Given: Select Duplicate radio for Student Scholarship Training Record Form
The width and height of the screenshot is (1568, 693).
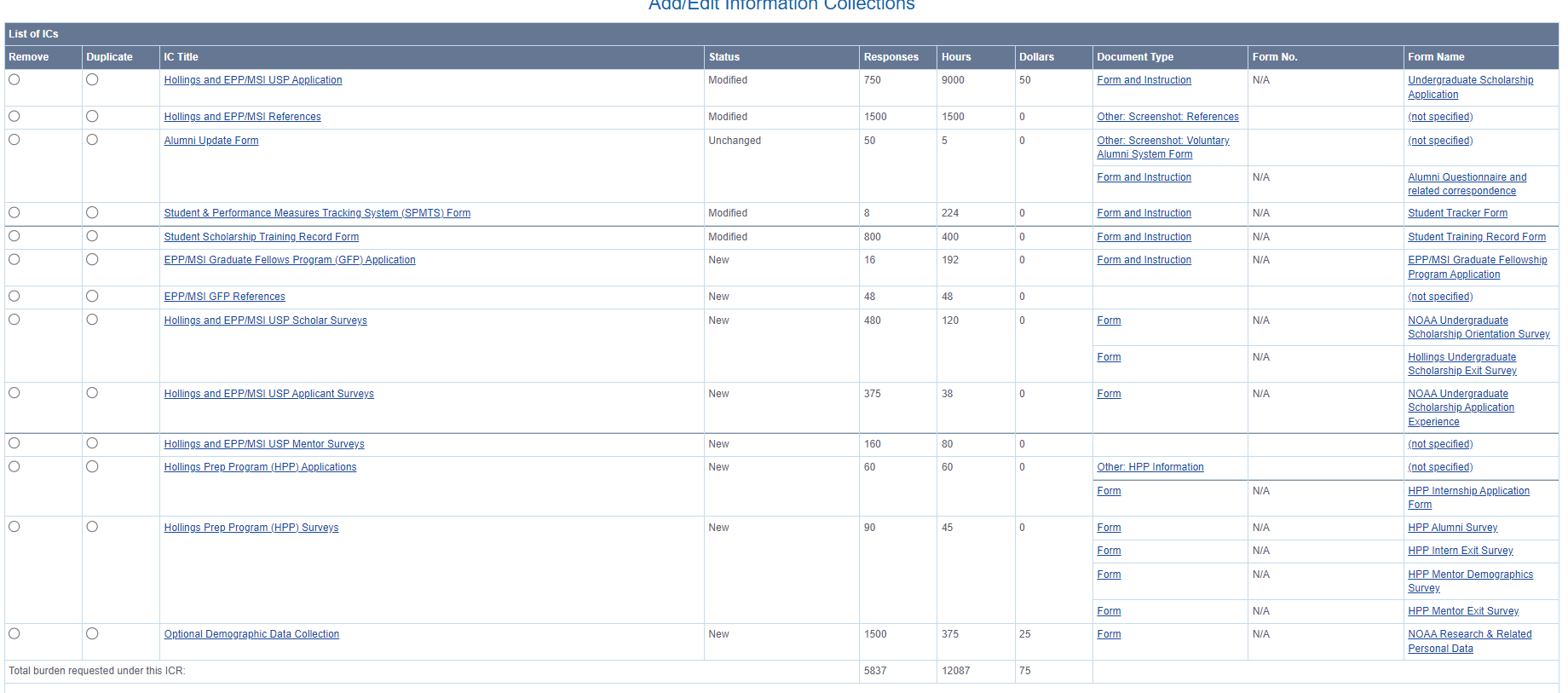Looking at the screenshot, I should click(x=92, y=236).
